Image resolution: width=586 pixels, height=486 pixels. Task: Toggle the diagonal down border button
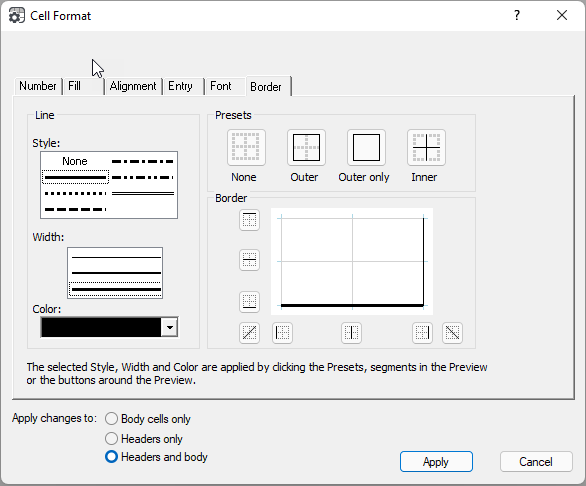(452, 333)
